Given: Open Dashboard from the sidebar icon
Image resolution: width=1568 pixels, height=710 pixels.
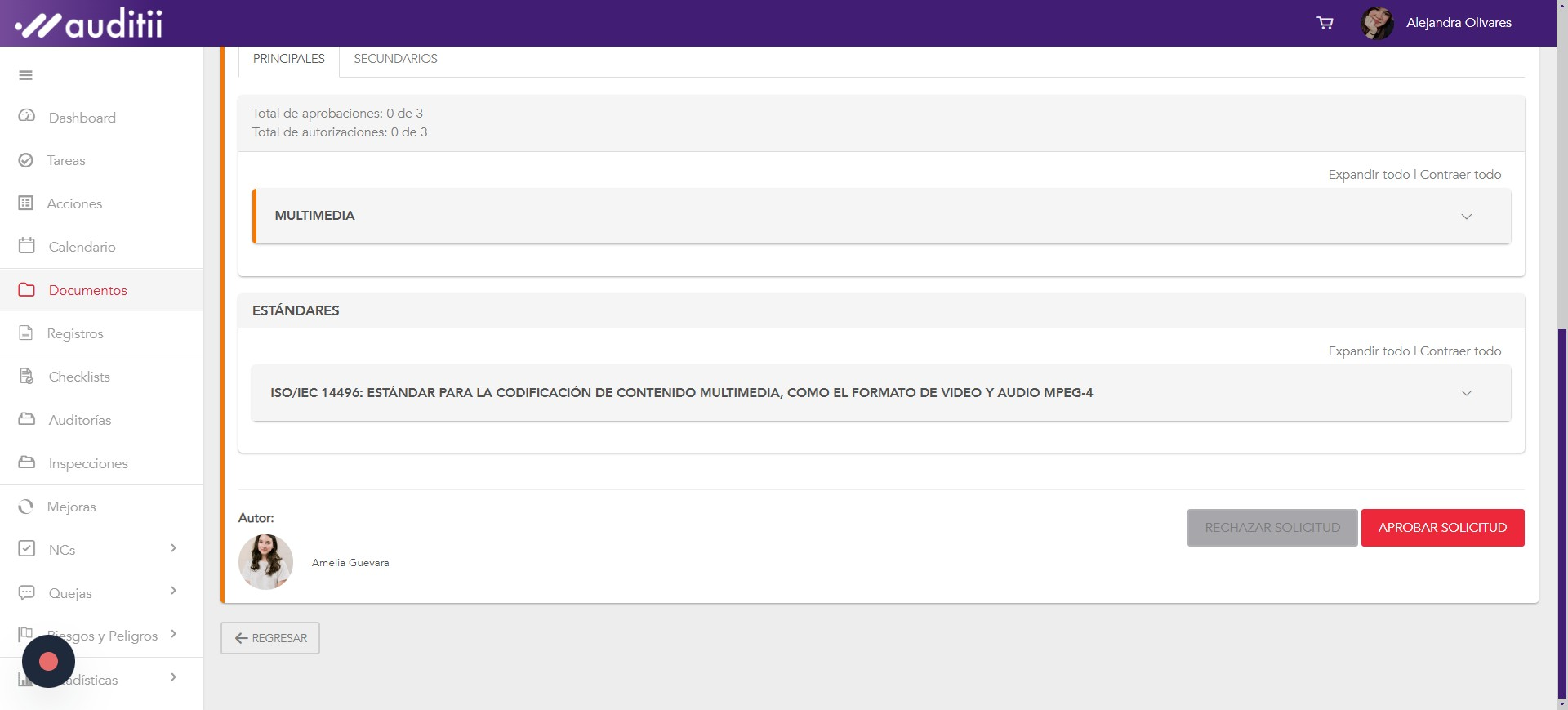Looking at the screenshot, I should click(26, 116).
